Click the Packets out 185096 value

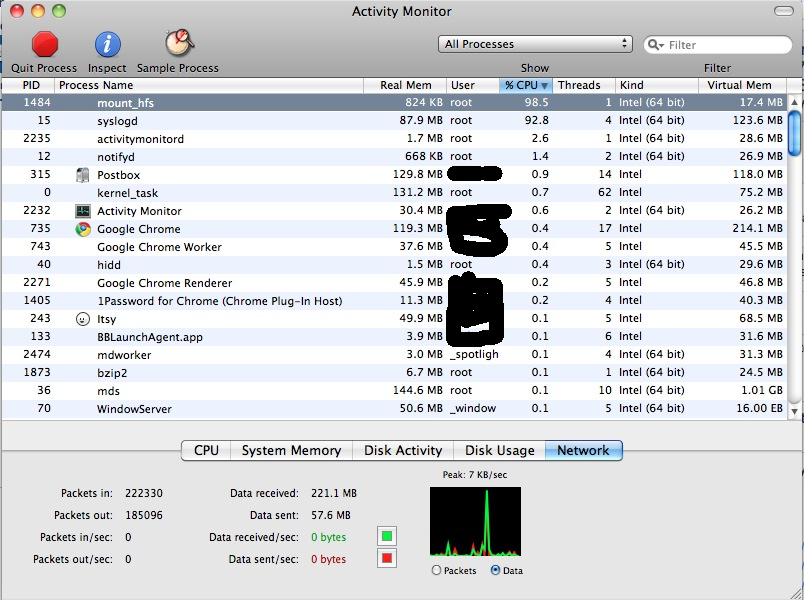coord(144,515)
